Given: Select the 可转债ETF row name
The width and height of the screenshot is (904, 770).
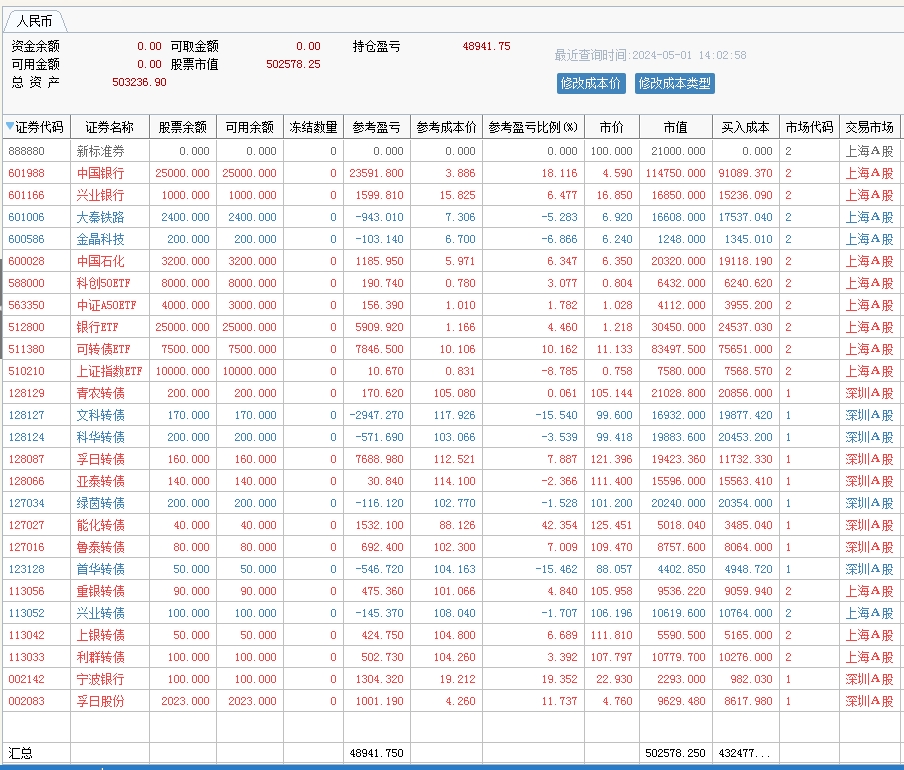Looking at the screenshot, I should click(104, 349).
